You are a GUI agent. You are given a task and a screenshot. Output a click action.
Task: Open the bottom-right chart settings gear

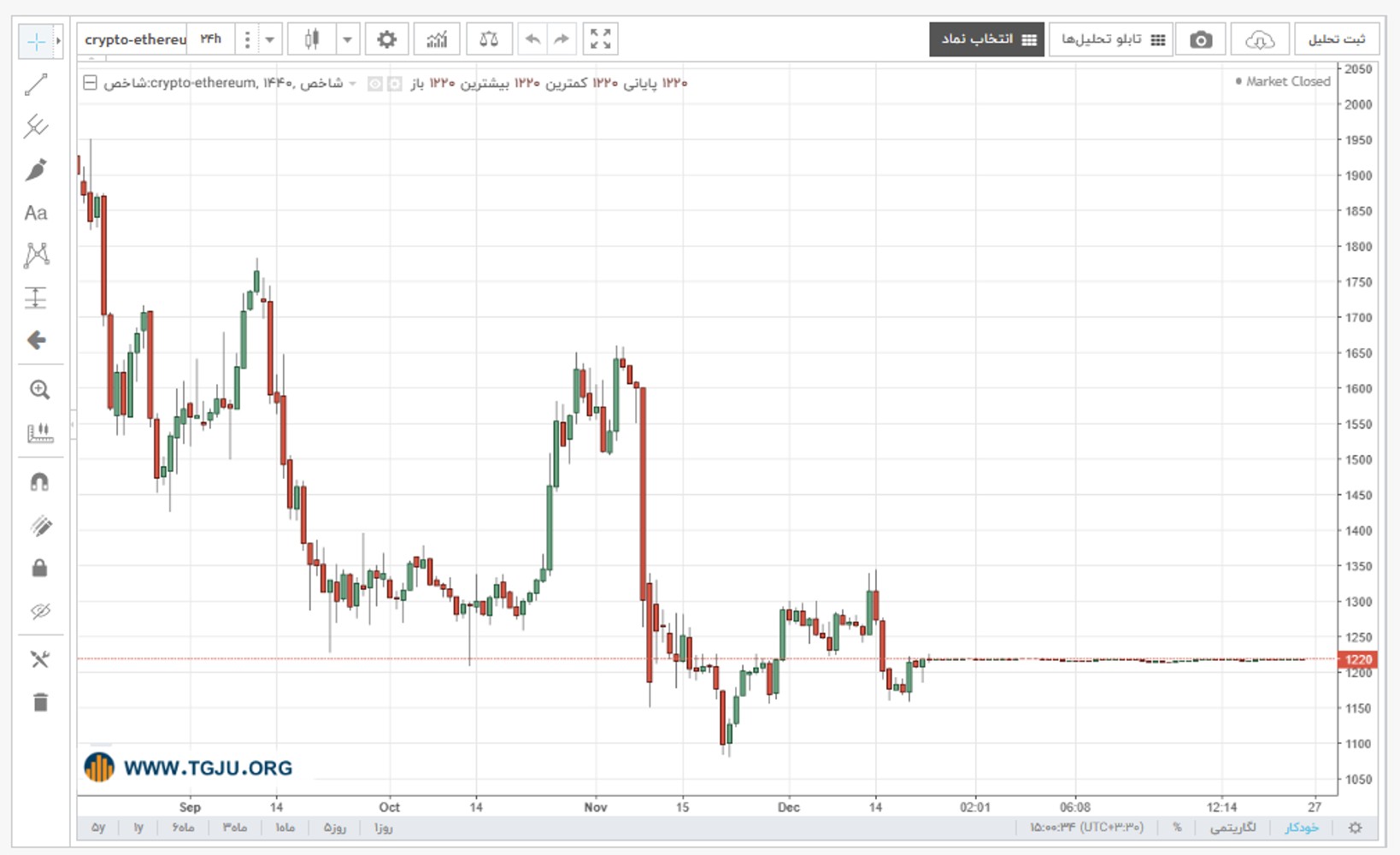pyautogui.click(x=1355, y=828)
